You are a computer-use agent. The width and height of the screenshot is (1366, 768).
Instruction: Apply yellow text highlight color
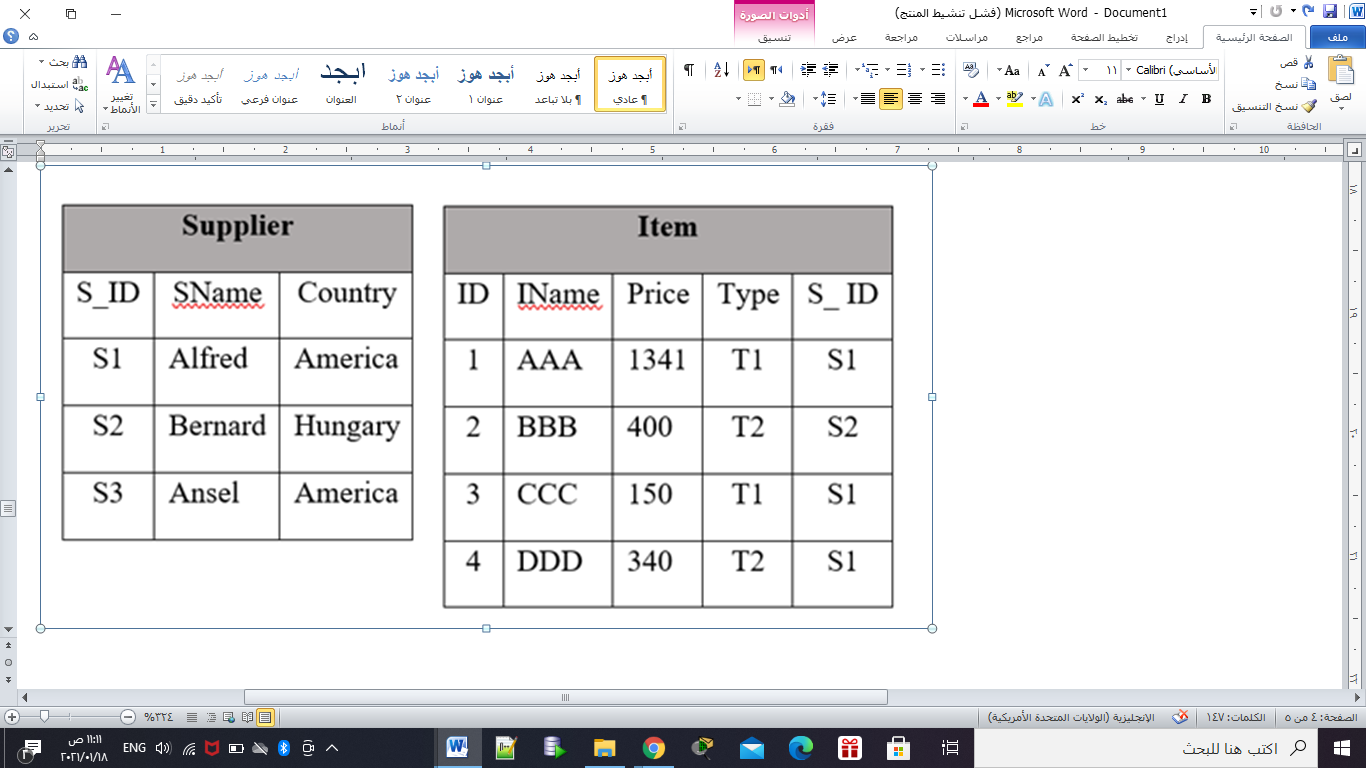1013,98
